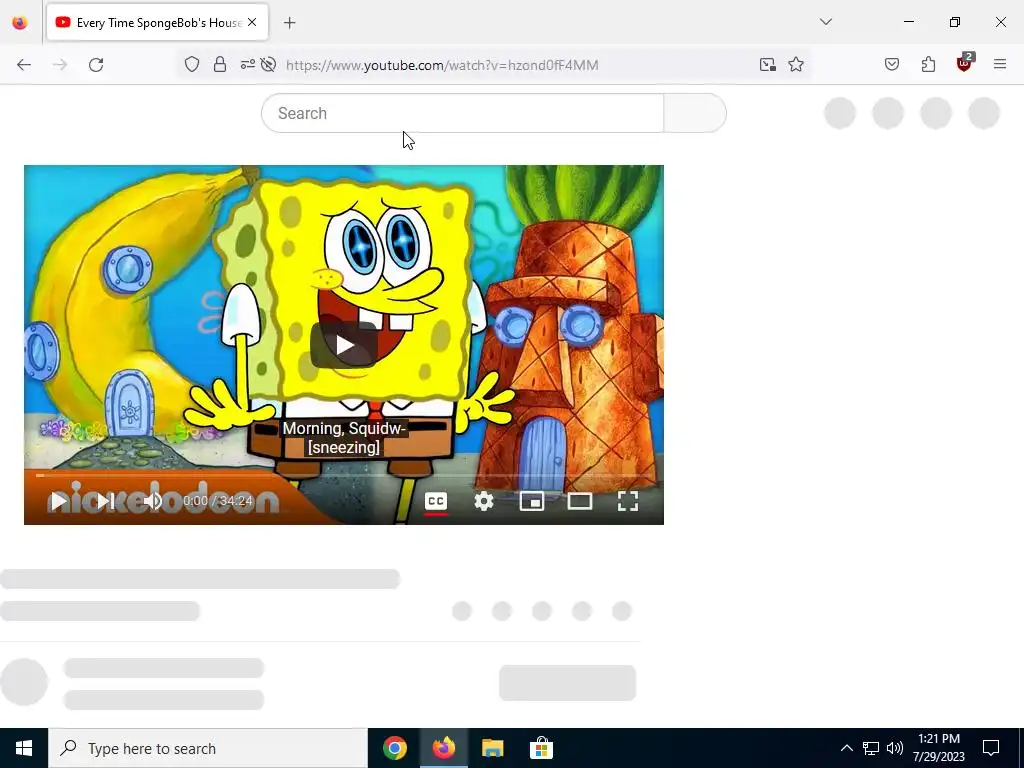Click autoplay blocked icon in address bar

[x=268, y=65]
